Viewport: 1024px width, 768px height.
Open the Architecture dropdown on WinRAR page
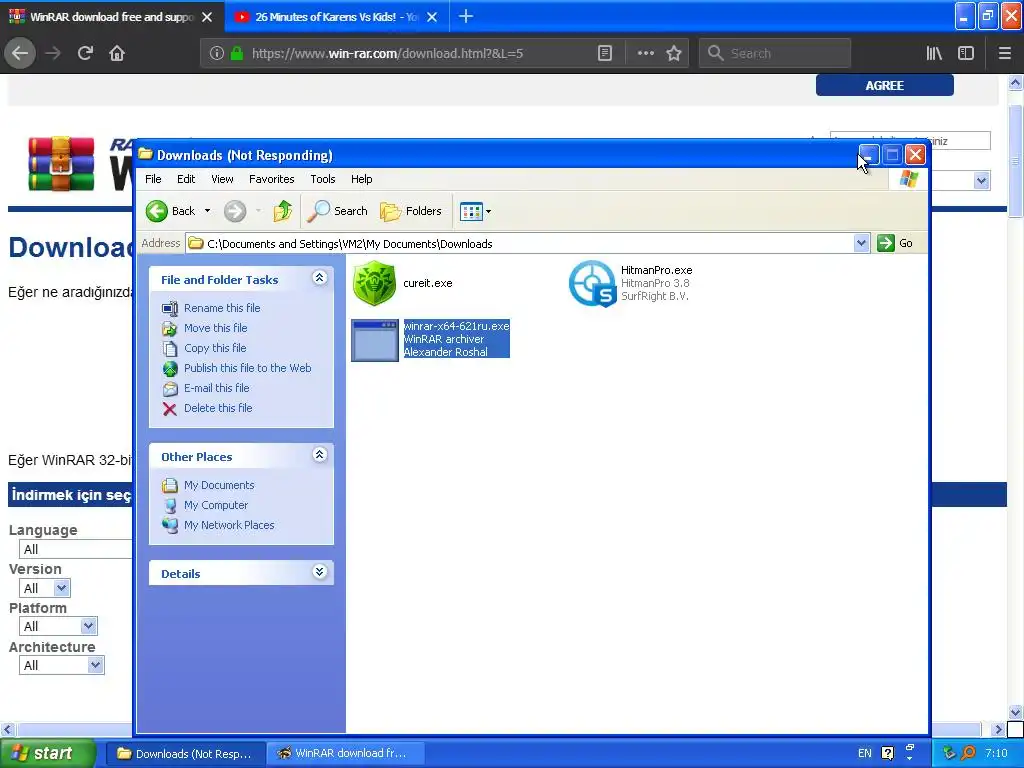point(61,665)
